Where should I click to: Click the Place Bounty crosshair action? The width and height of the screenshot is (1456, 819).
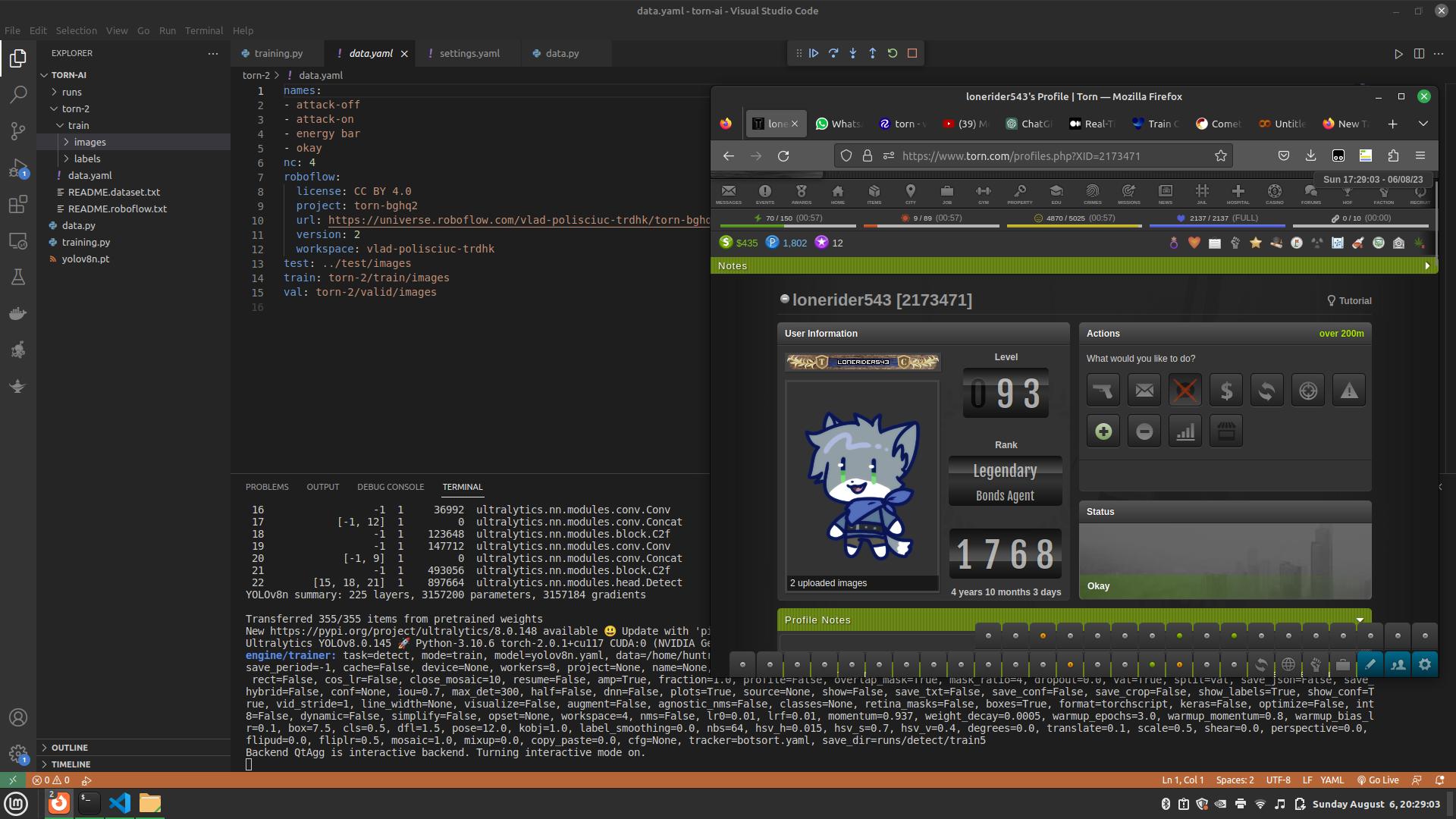pyautogui.click(x=1308, y=391)
